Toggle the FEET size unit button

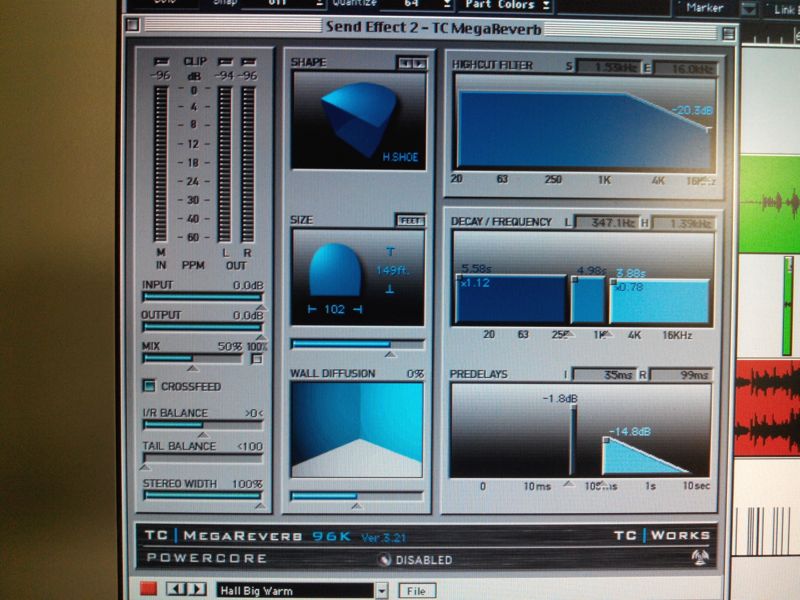410,220
